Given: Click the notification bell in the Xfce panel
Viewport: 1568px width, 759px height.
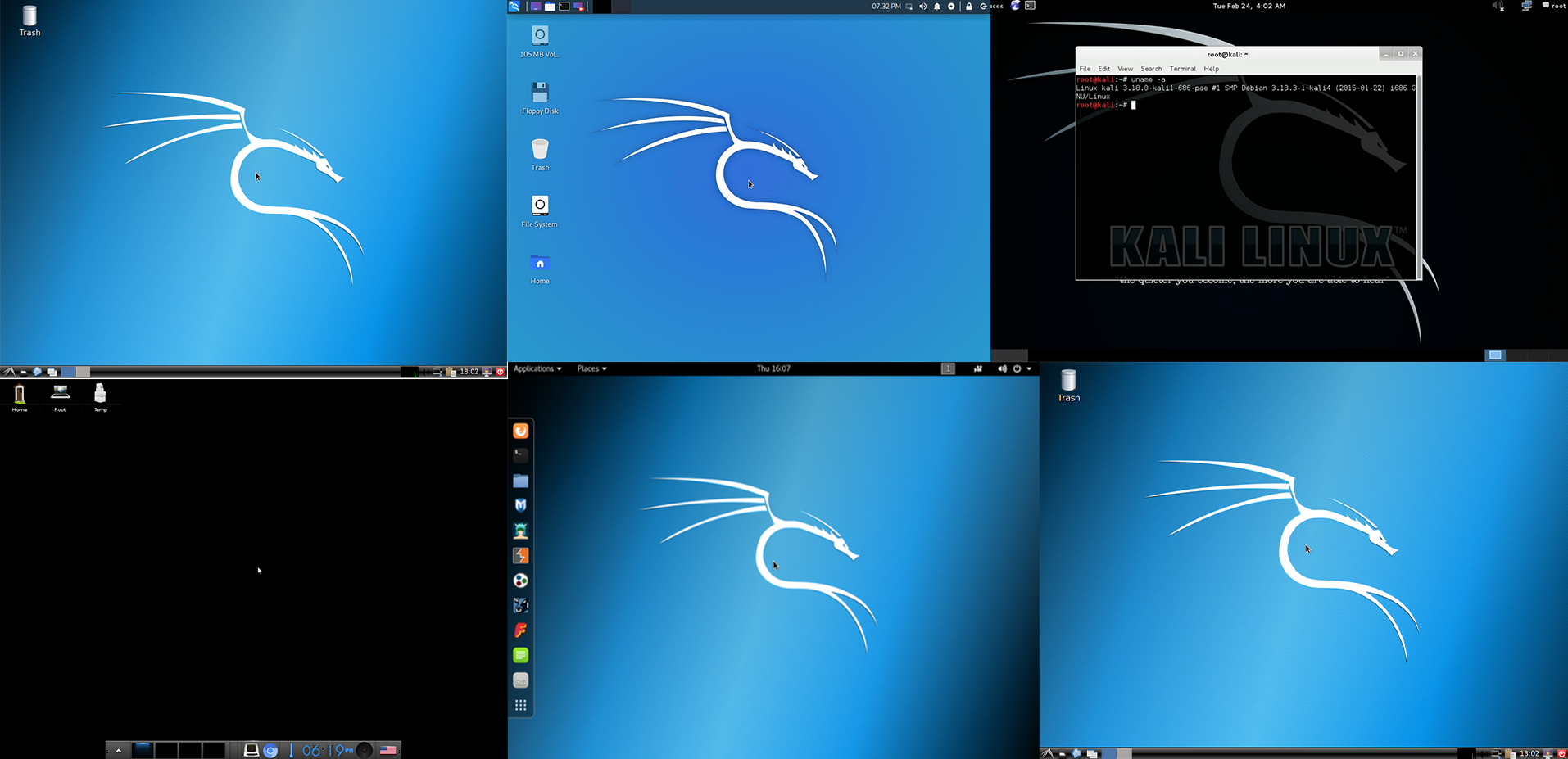Looking at the screenshot, I should [937, 7].
